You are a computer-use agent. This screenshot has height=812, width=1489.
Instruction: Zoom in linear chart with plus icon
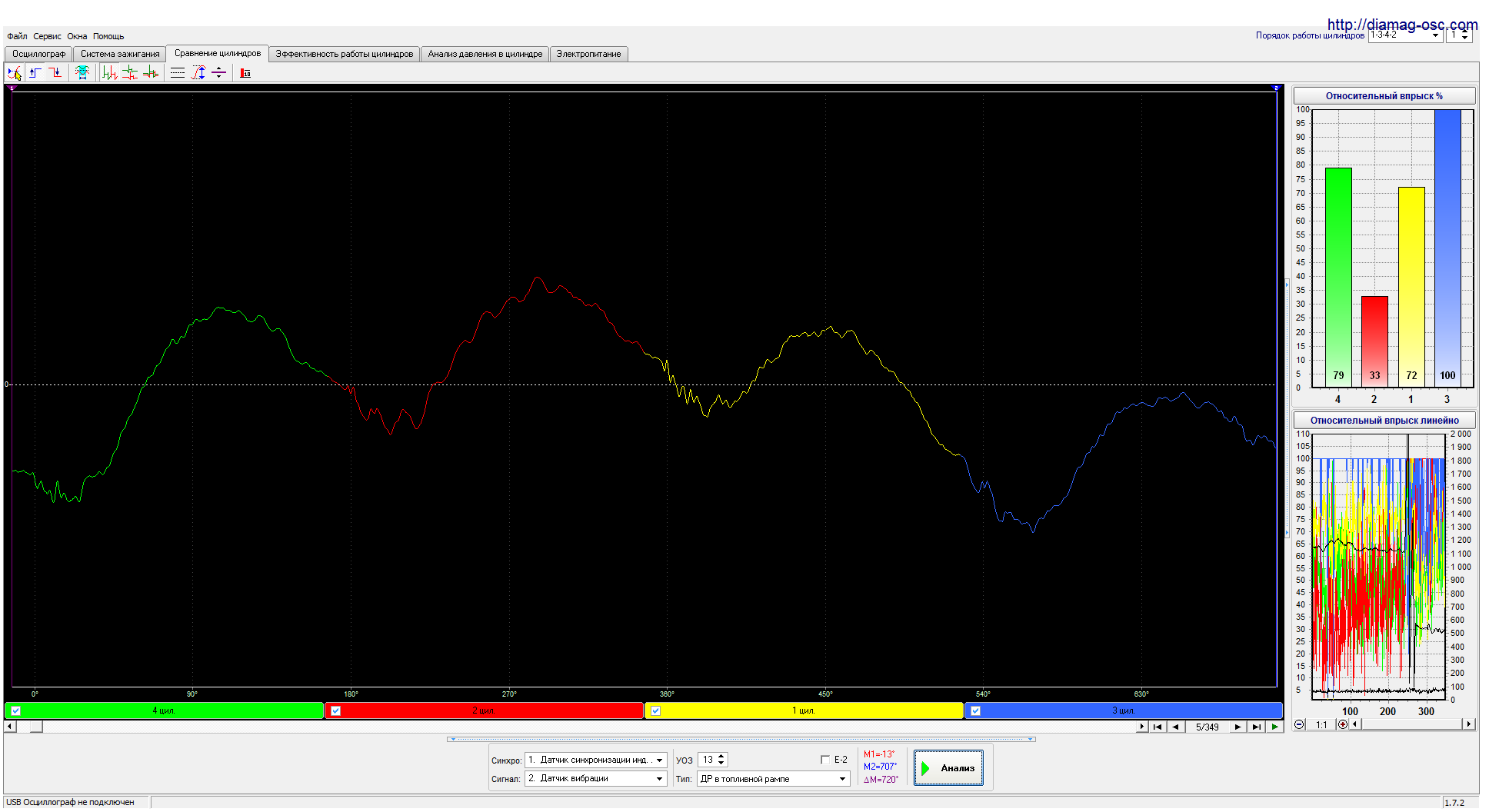click(x=1343, y=724)
